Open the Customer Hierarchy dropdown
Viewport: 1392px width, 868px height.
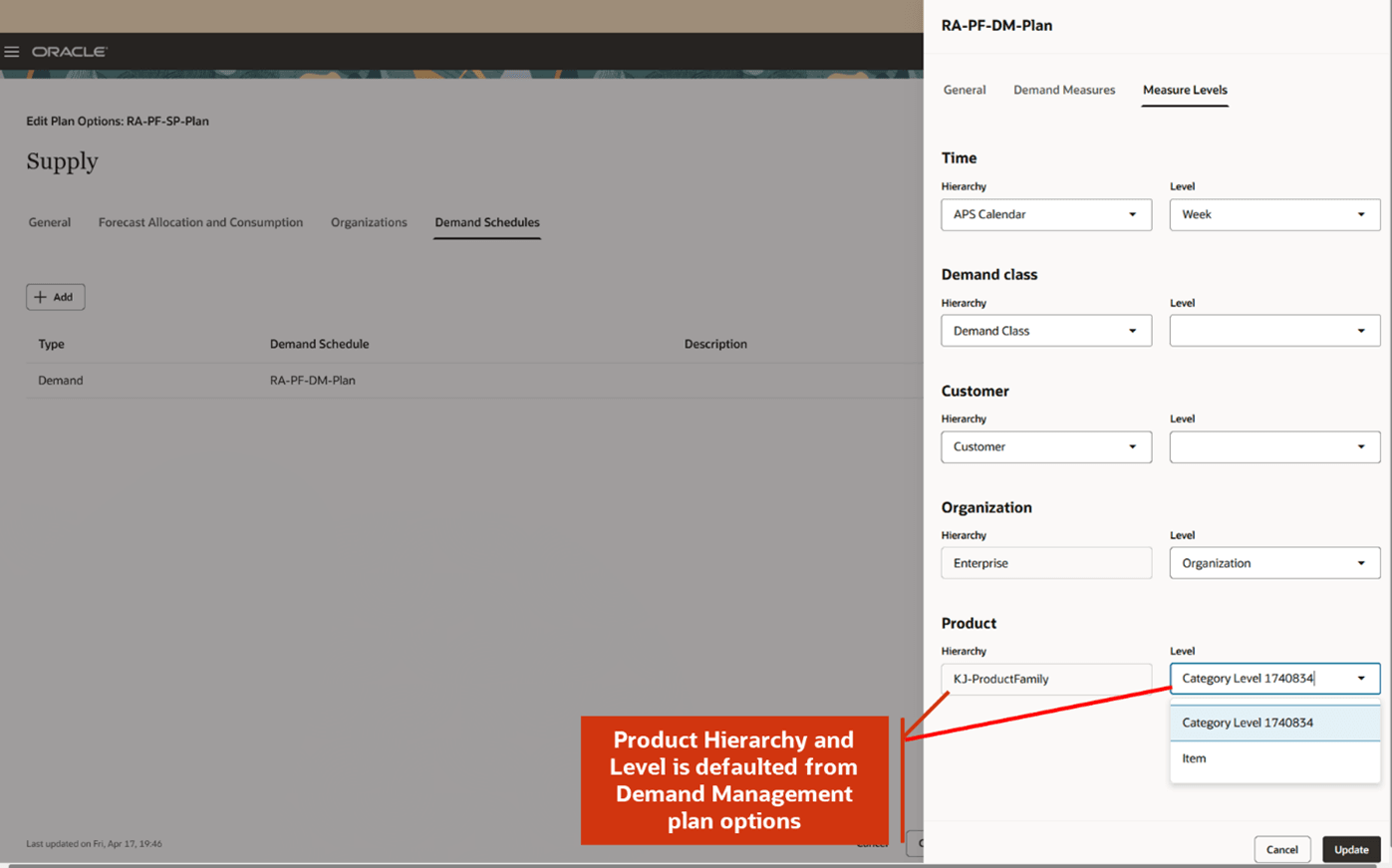(x=1046, y=446)
